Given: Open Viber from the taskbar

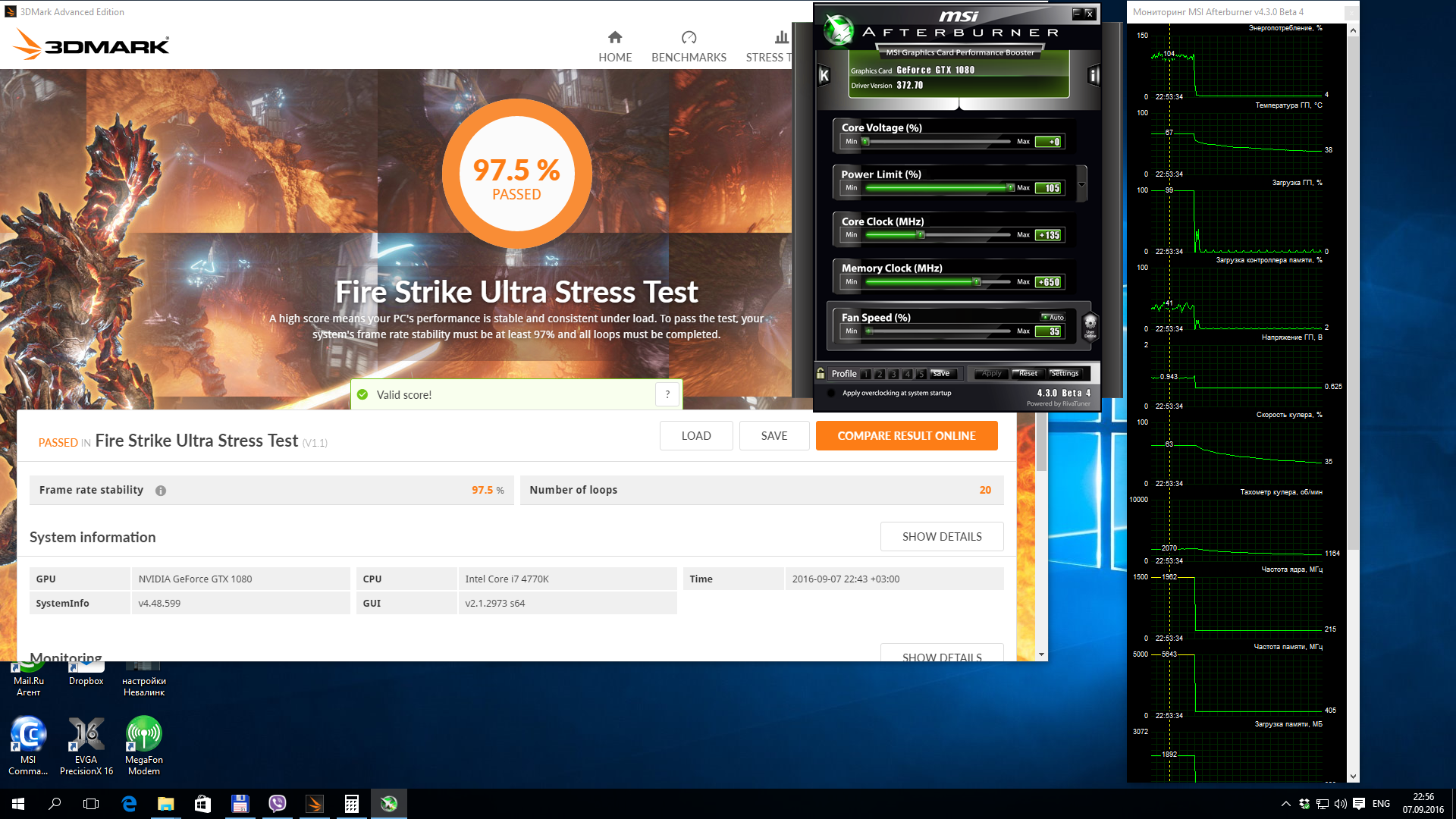Looking at the screenshot, I should point(278,804).
